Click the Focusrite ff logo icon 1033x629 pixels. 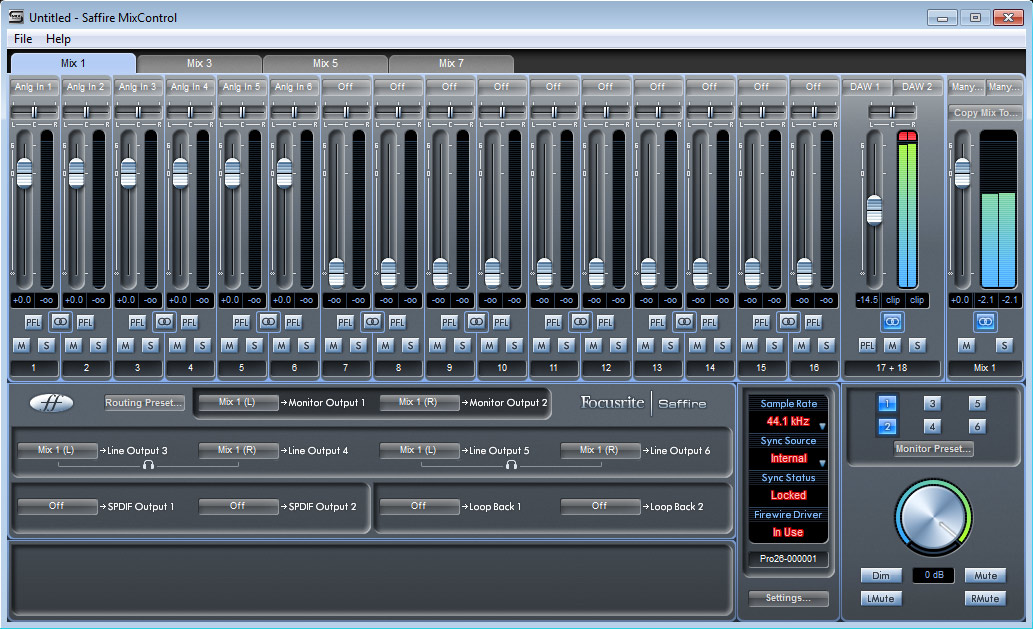pyautogui.click(x=52, y=403)
